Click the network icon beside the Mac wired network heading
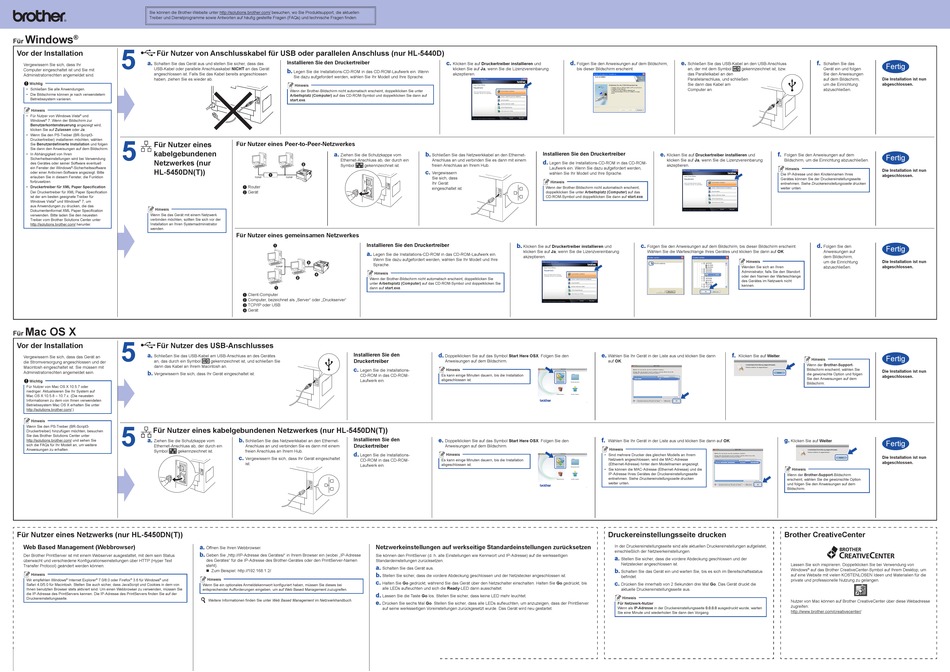950x672 pixels. 146,431
